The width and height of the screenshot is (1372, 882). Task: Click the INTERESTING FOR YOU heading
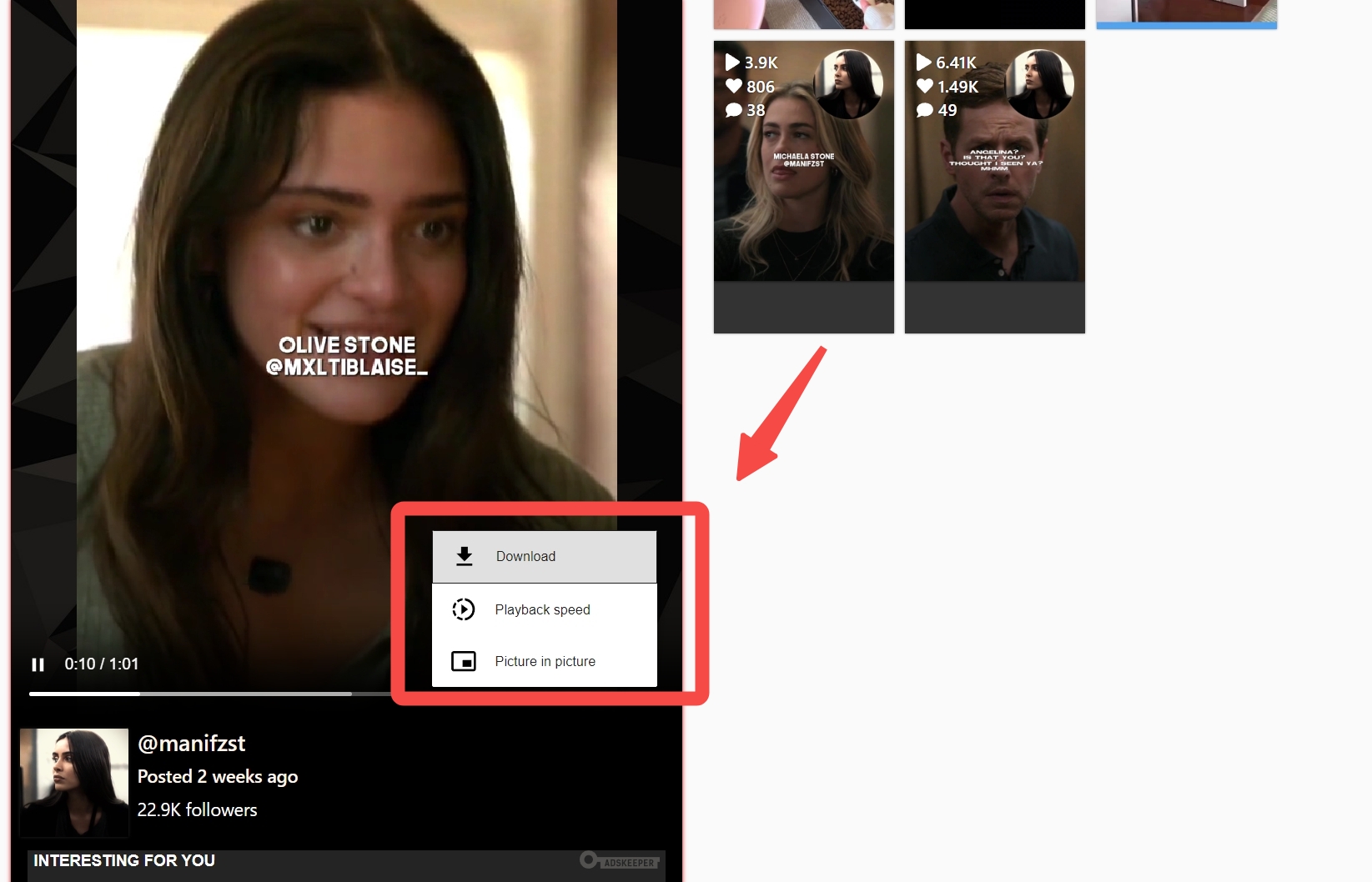[124, 860]
